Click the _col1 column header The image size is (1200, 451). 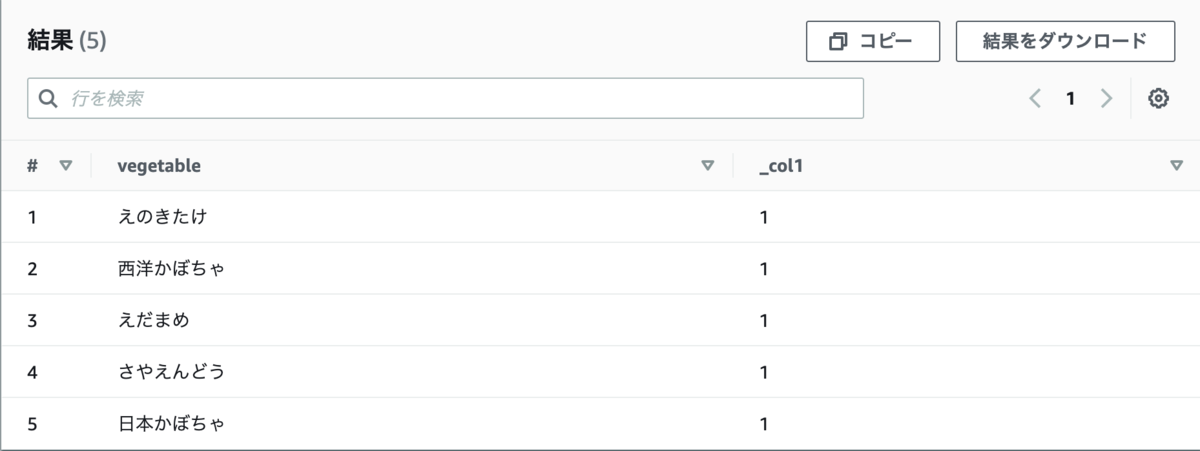click(x=782, y=166)
